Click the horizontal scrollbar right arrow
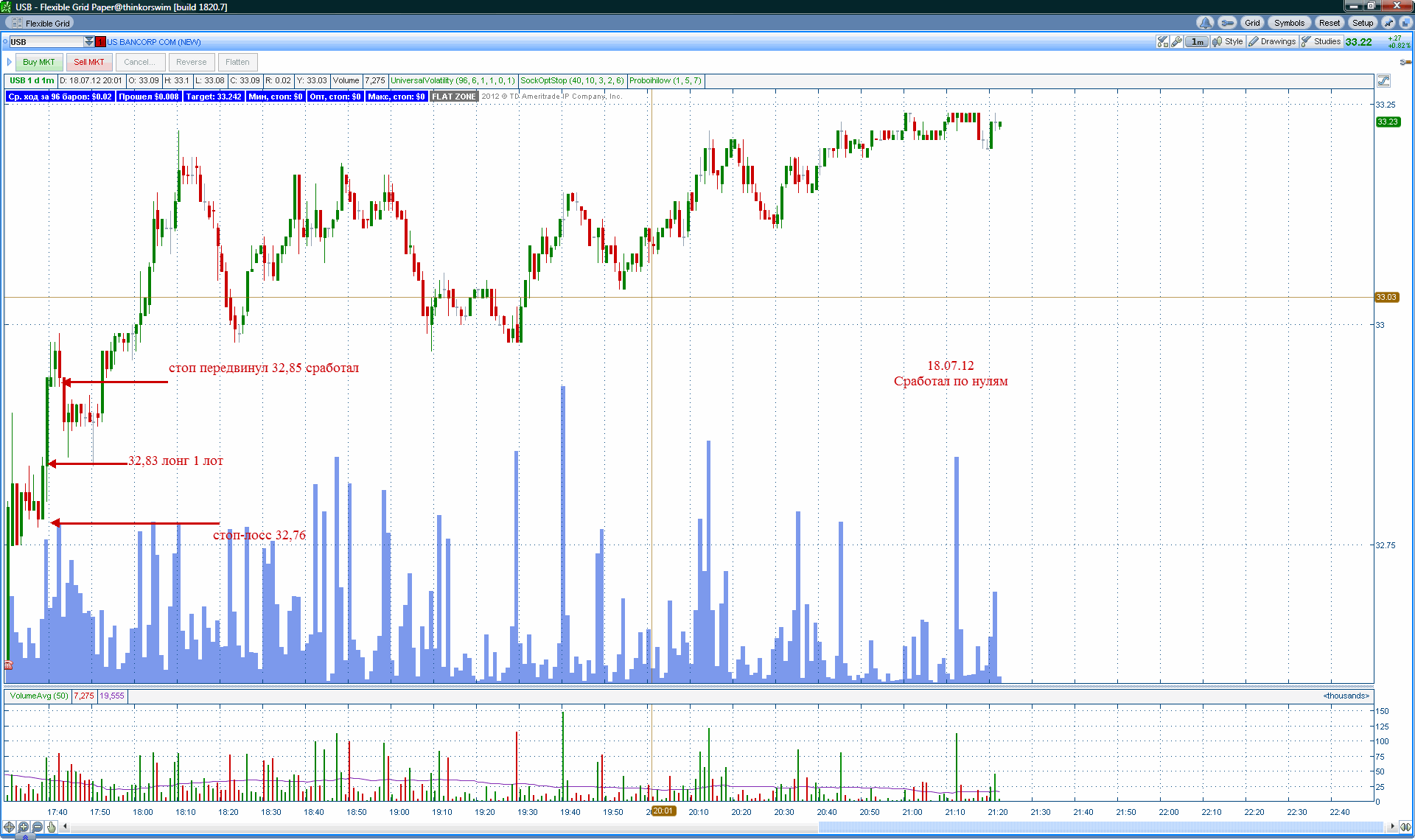 point(1392,827)
